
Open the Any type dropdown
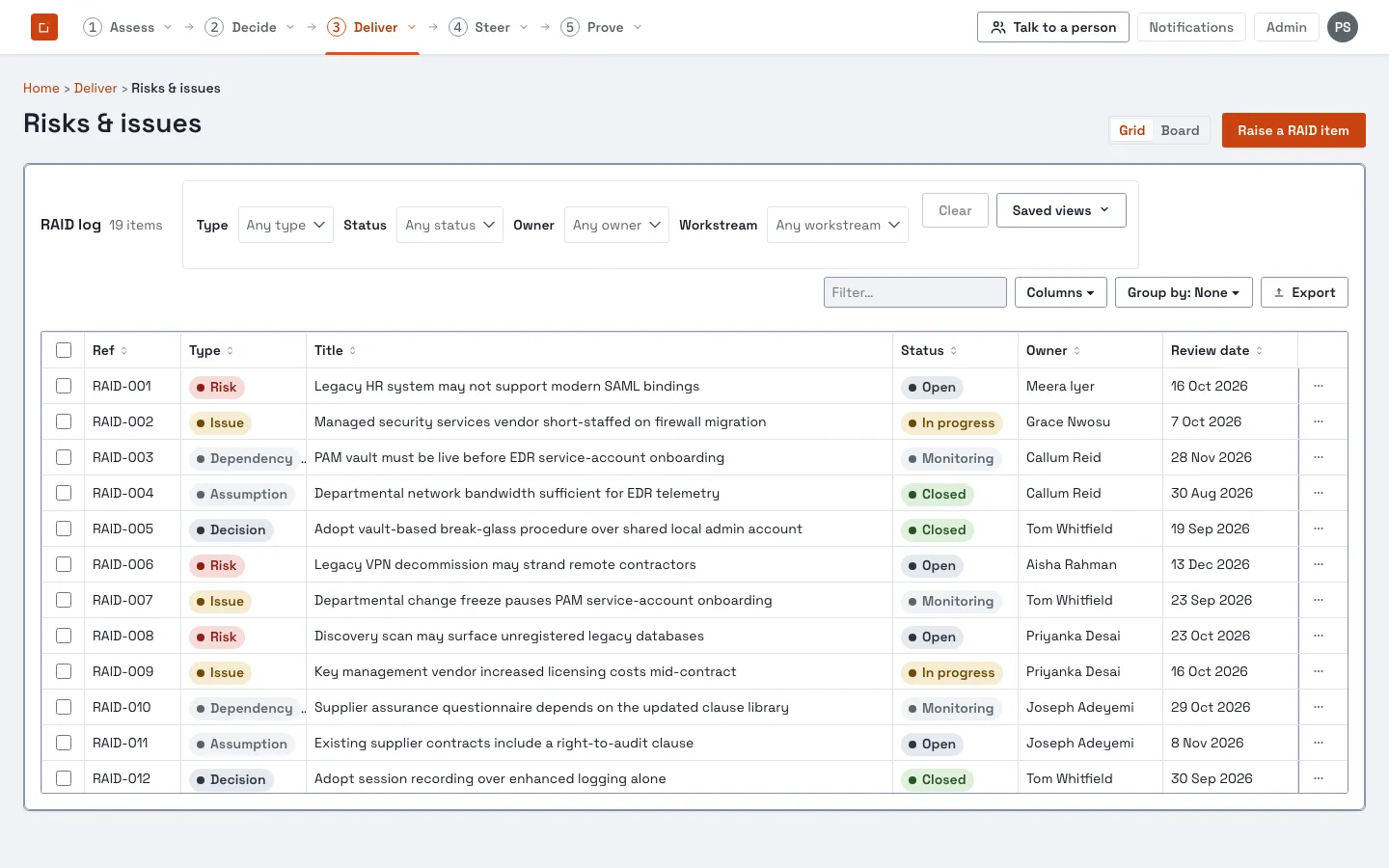pyautogui.click(x=286, y=225)
